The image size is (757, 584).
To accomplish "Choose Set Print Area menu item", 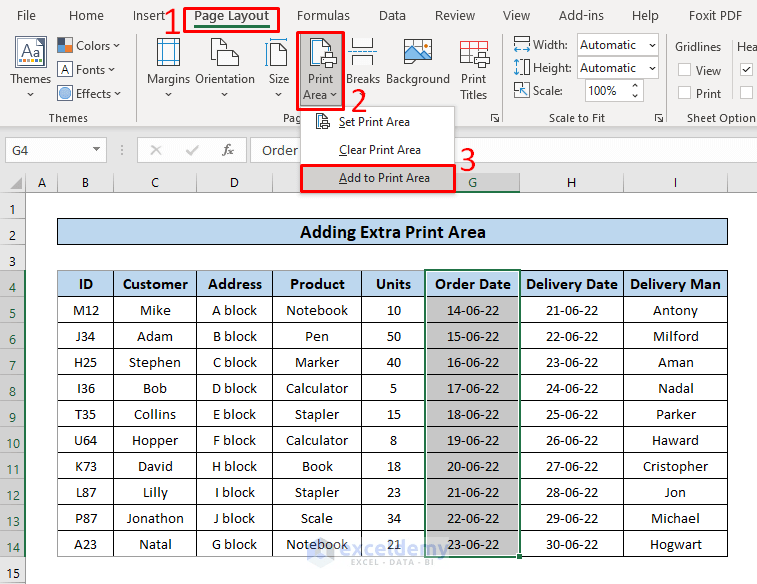I will (378, 122).
